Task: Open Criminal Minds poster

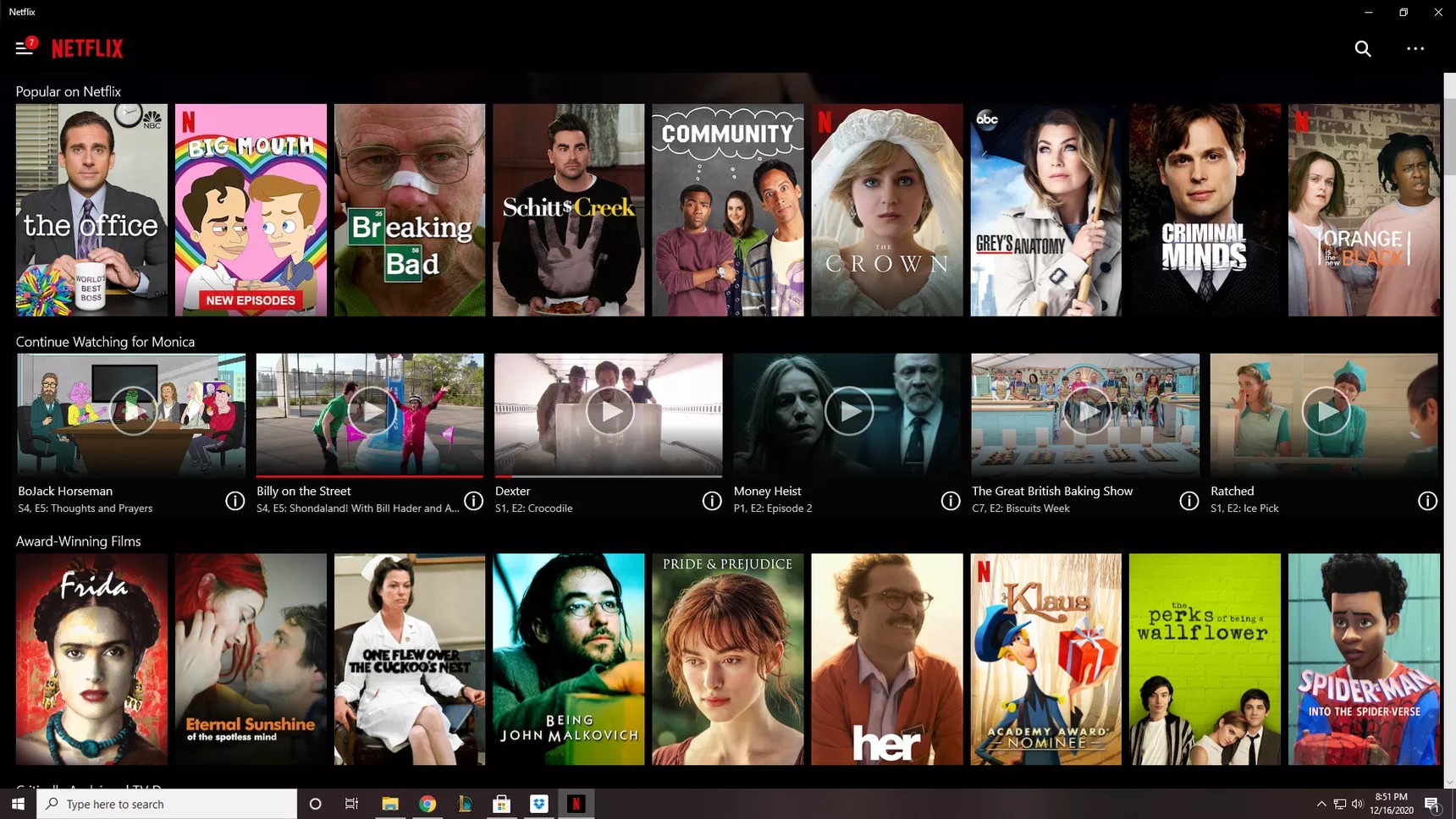Action: pyautogui.click(x=1205, y=210)
